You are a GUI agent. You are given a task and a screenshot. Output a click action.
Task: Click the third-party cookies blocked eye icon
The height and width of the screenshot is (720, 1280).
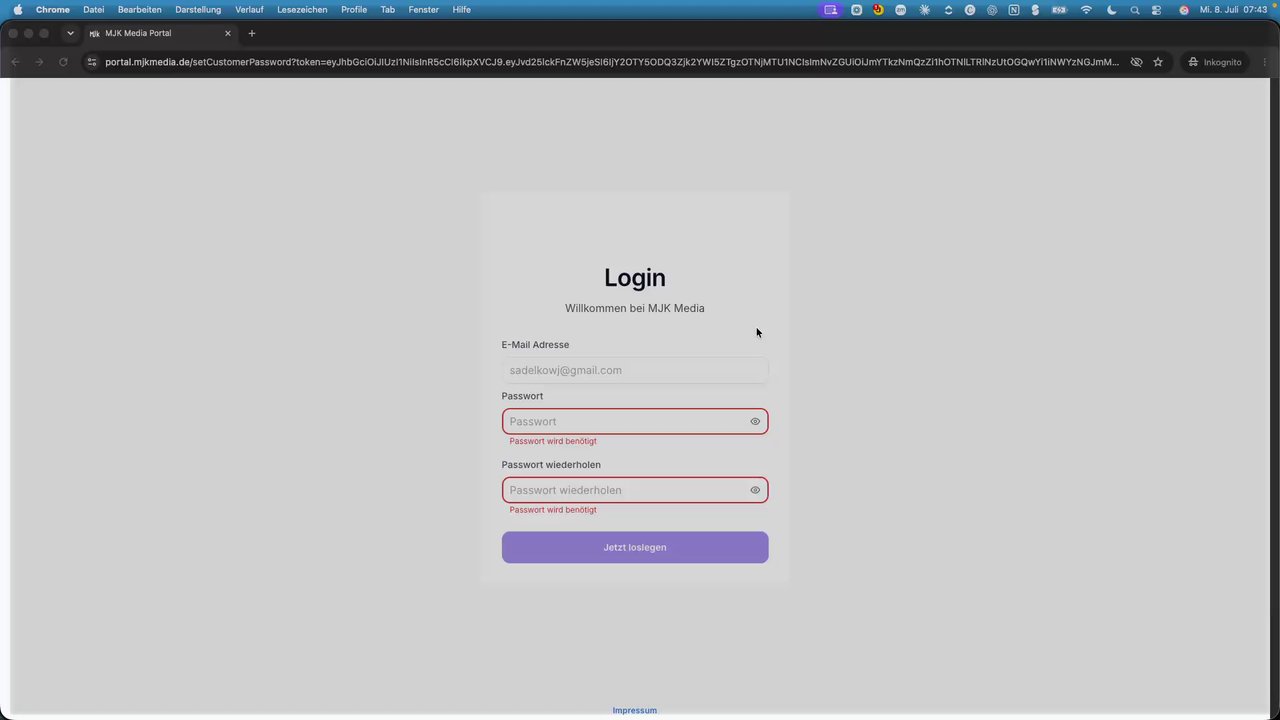point(1136,62)
